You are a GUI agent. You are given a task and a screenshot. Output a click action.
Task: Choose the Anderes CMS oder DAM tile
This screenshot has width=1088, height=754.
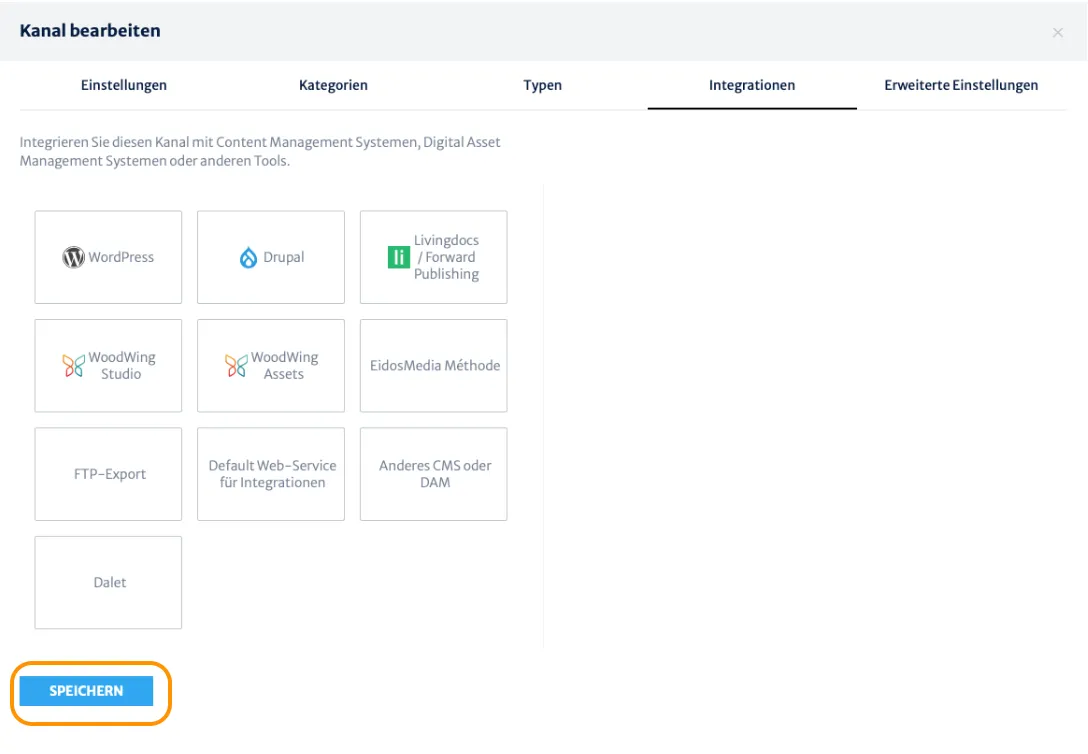tap(434, 474)
